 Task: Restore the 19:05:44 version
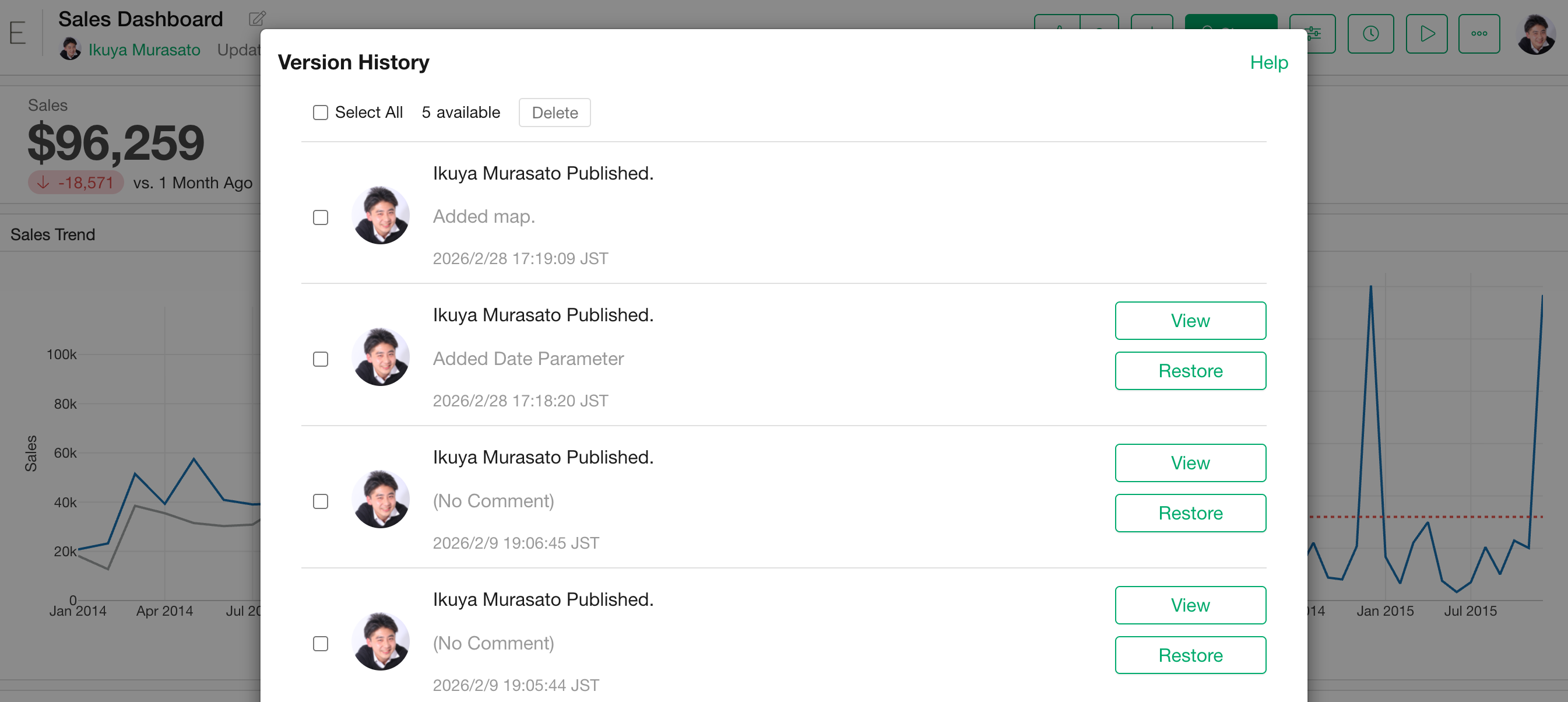tap(1190, 655)
